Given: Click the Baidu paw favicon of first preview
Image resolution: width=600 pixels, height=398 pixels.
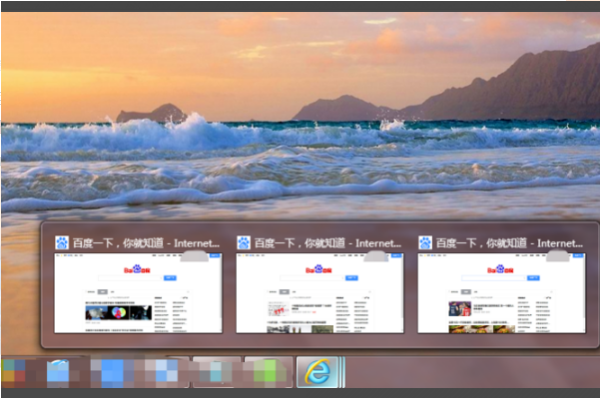Looking at the screenshot, I should (62, 243).
